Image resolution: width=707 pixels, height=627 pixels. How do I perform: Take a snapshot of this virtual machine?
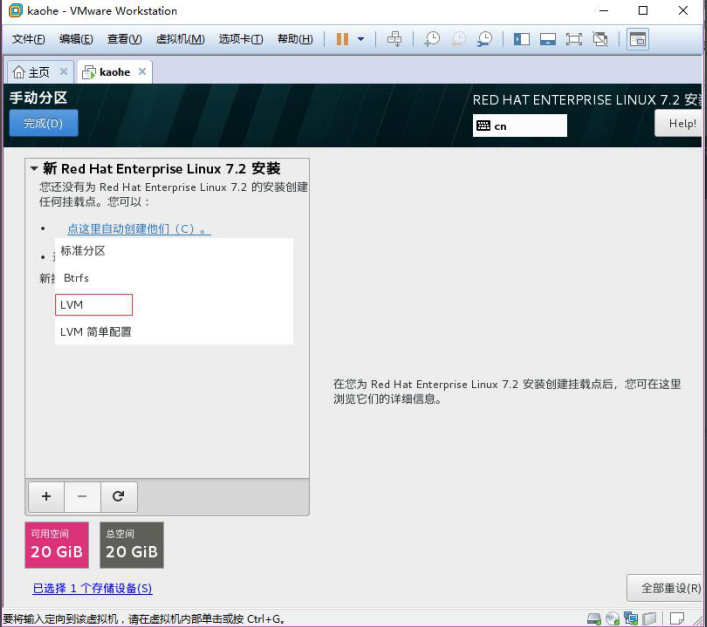point(432,39)
